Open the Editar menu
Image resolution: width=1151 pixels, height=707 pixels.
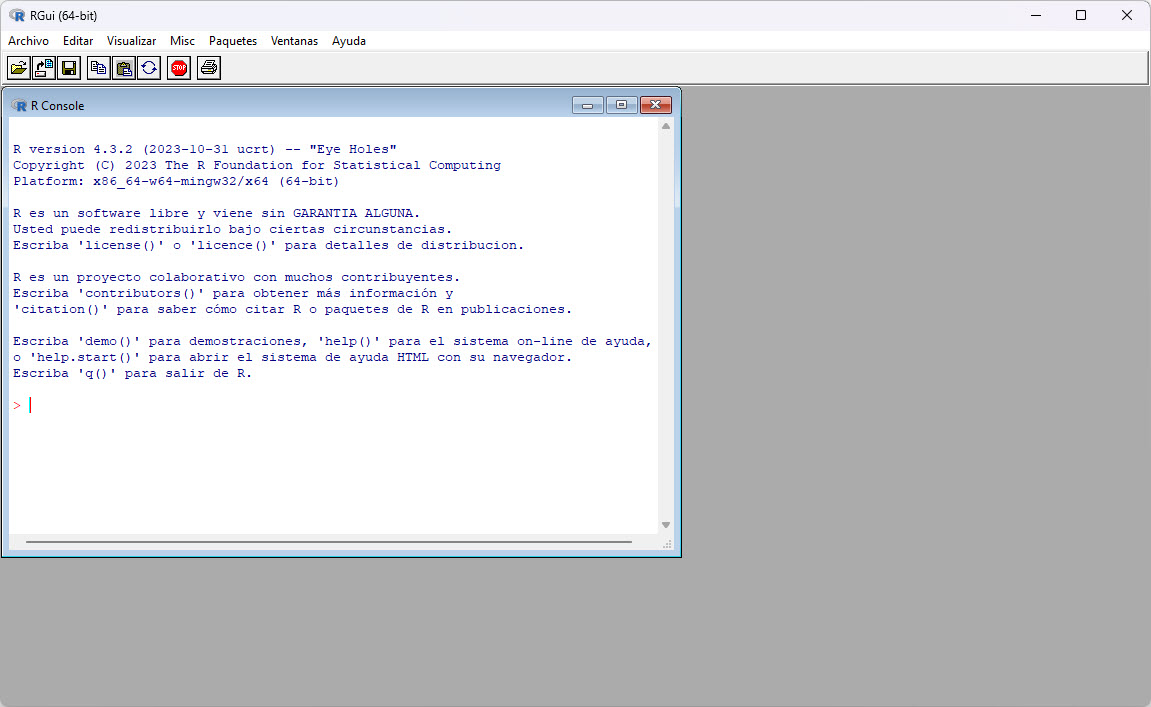(x=78, y=41)
